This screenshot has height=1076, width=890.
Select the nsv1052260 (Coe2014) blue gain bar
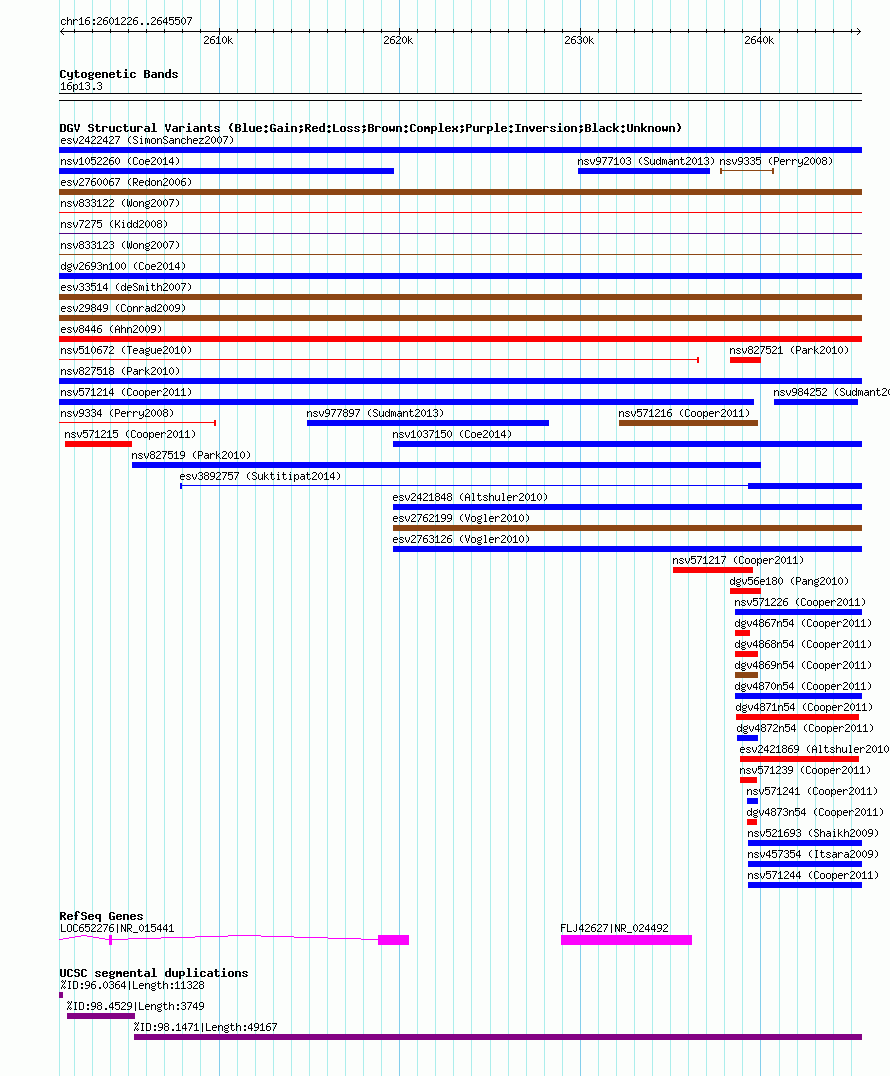(x=226, y=171)
